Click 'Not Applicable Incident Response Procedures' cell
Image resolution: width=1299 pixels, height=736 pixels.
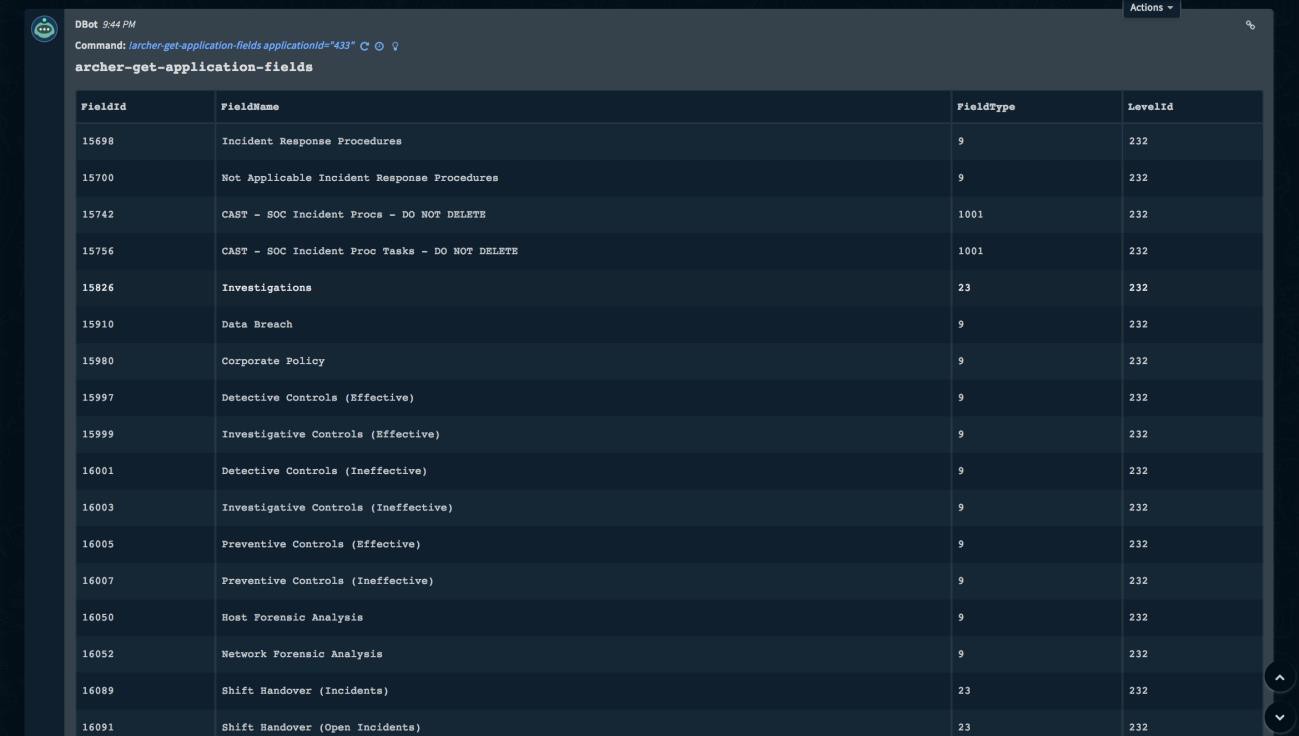click(583, 178)
